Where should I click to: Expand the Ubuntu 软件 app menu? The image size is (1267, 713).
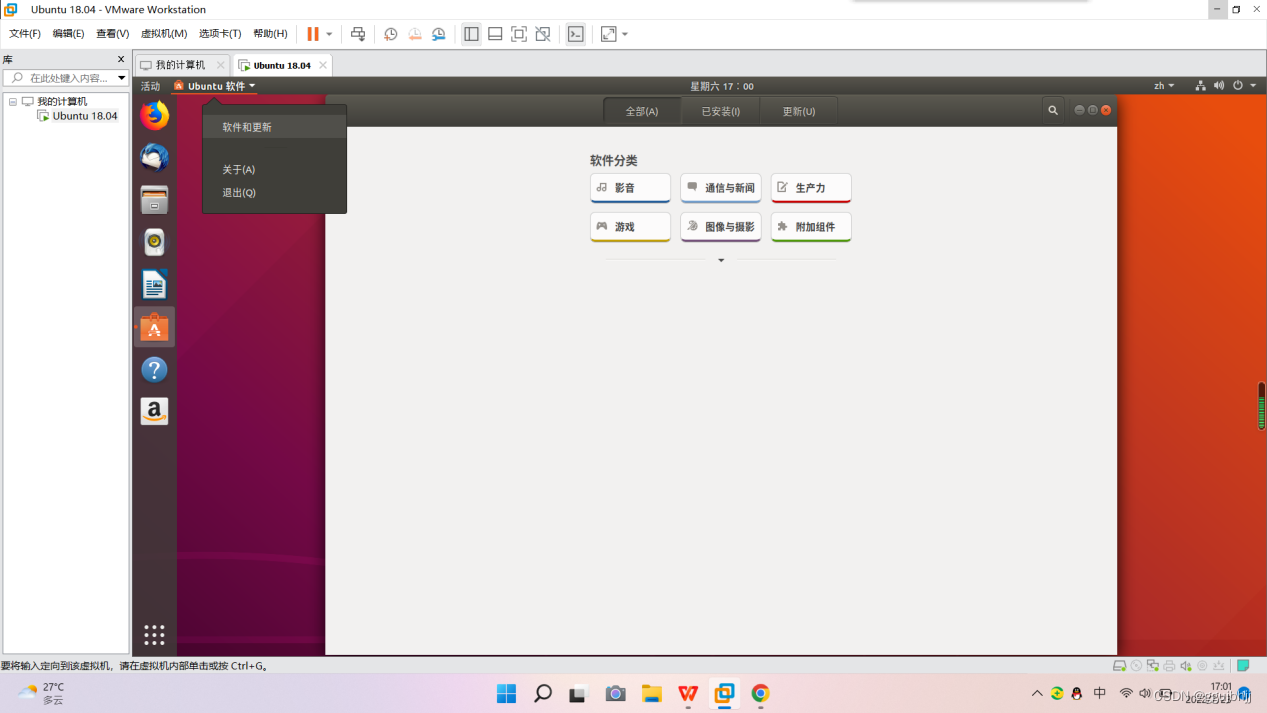(214, 86)
